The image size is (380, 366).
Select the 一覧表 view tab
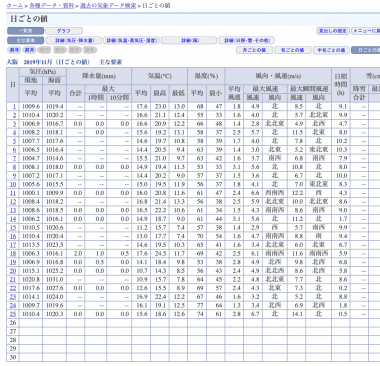pos(25,31)
